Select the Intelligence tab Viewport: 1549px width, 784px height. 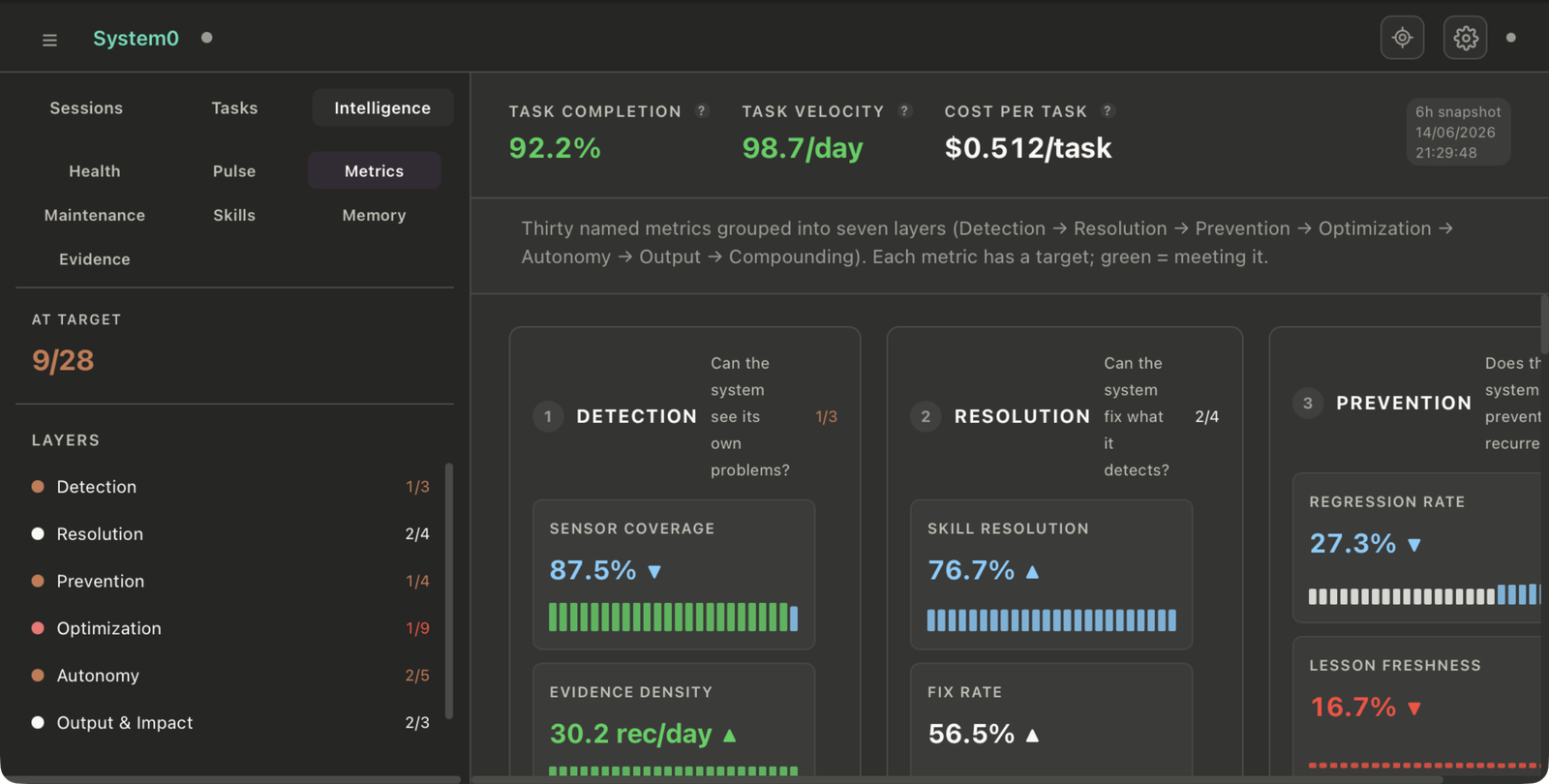pos(382,107)
